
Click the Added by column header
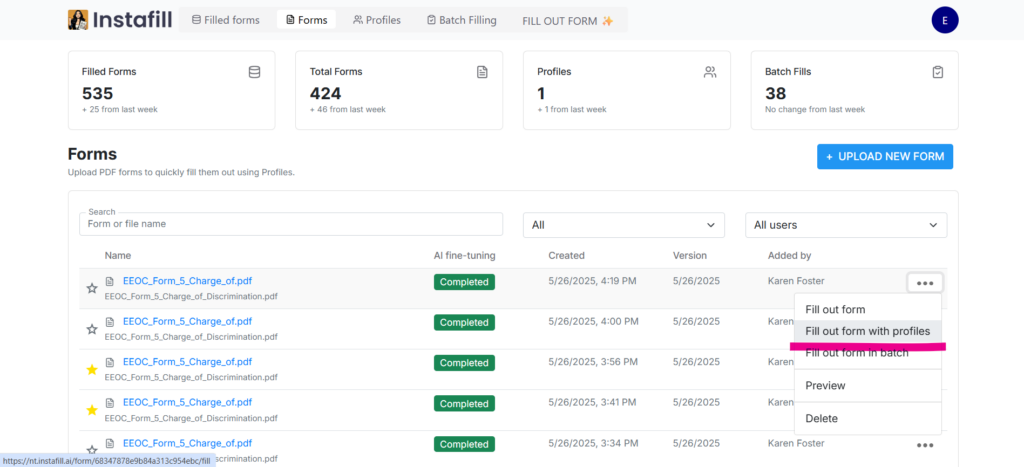[790, 255]
